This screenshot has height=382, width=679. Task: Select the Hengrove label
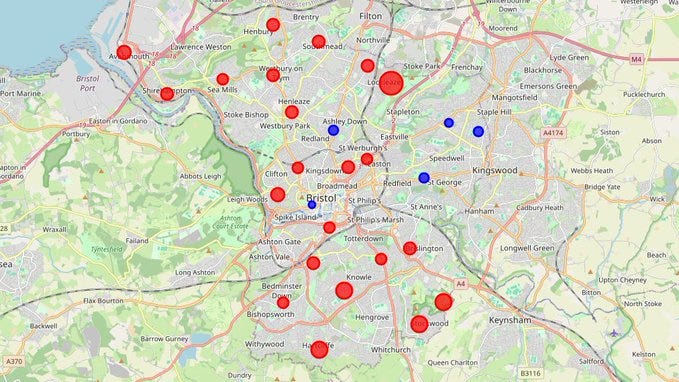coord(372,317)
